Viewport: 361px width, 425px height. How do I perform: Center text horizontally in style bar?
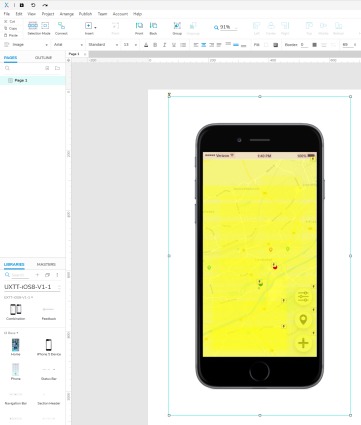pos(204,45)
